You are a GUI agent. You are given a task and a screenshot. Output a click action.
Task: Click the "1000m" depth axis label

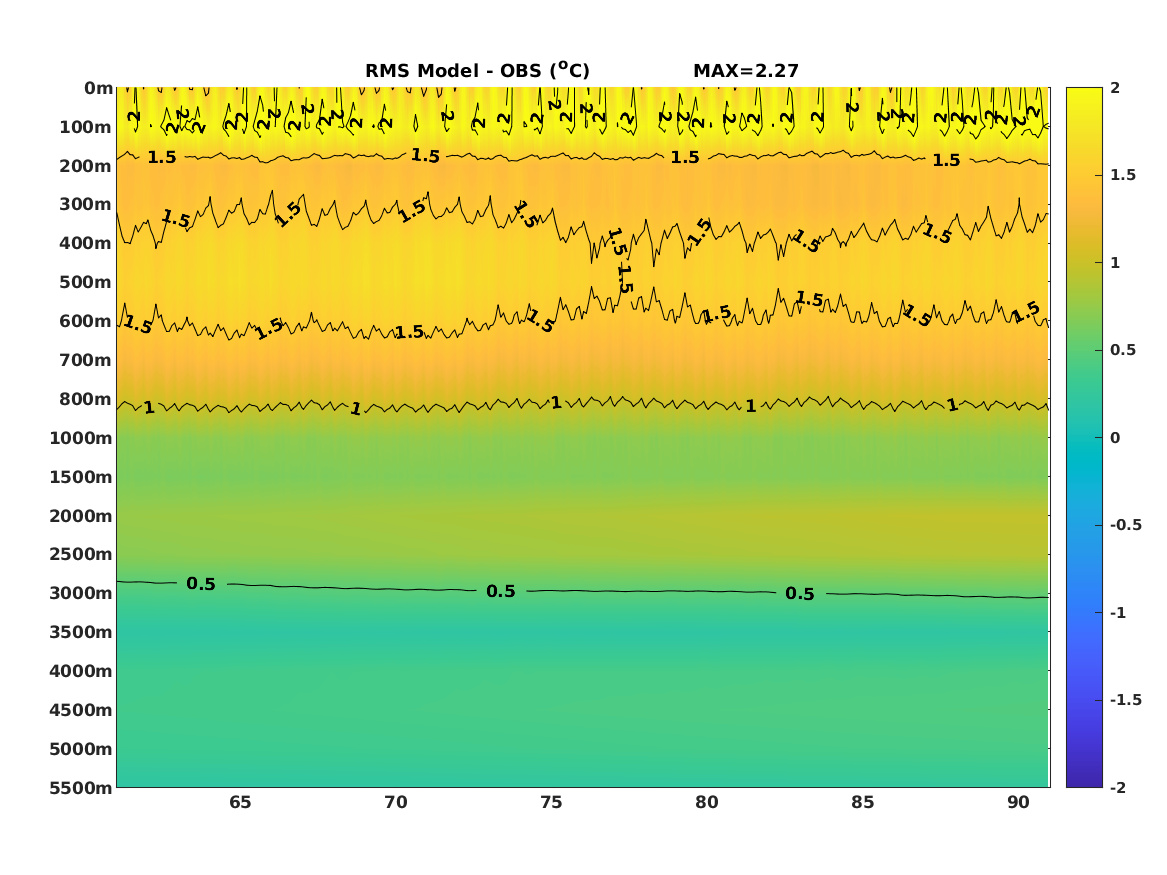(x=81, y=438)
